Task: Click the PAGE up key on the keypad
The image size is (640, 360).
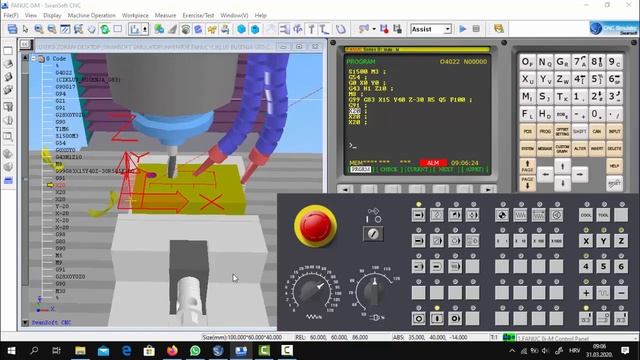Action: pos(527,166)
